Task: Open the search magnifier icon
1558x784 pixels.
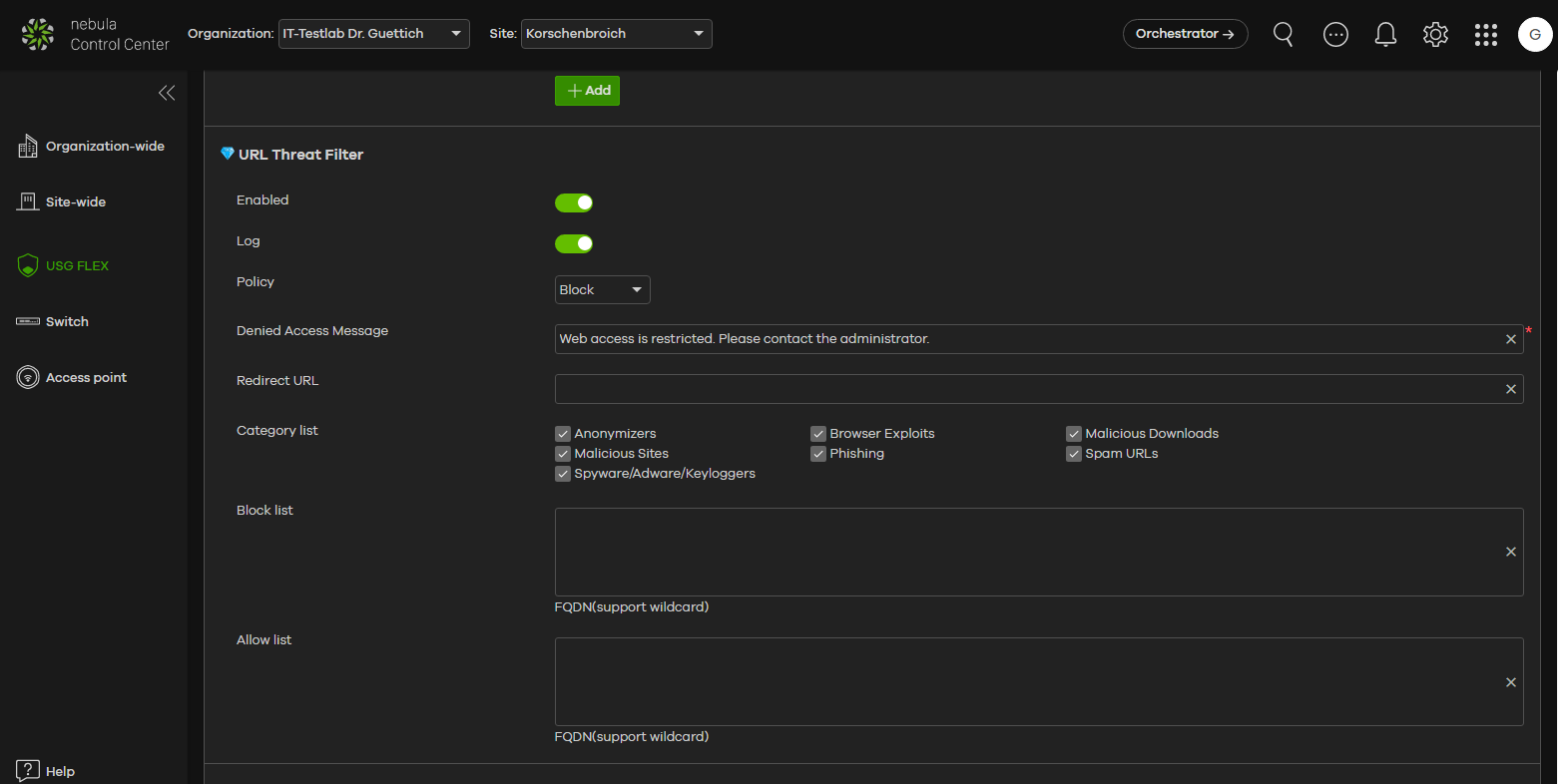Action: point(1284,34)
